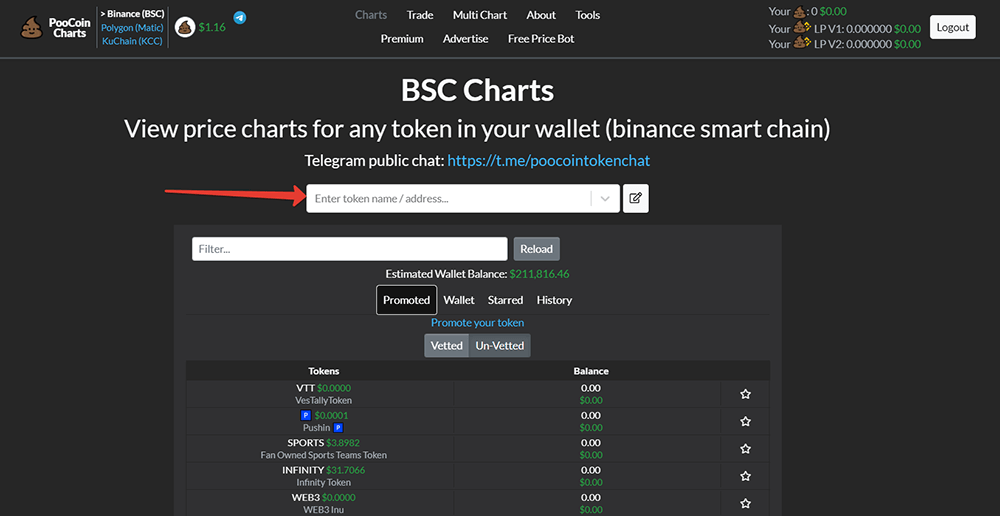Click the LP V1 balance text
Screen dimensions: 1000x516
click(x=844, y=29)
